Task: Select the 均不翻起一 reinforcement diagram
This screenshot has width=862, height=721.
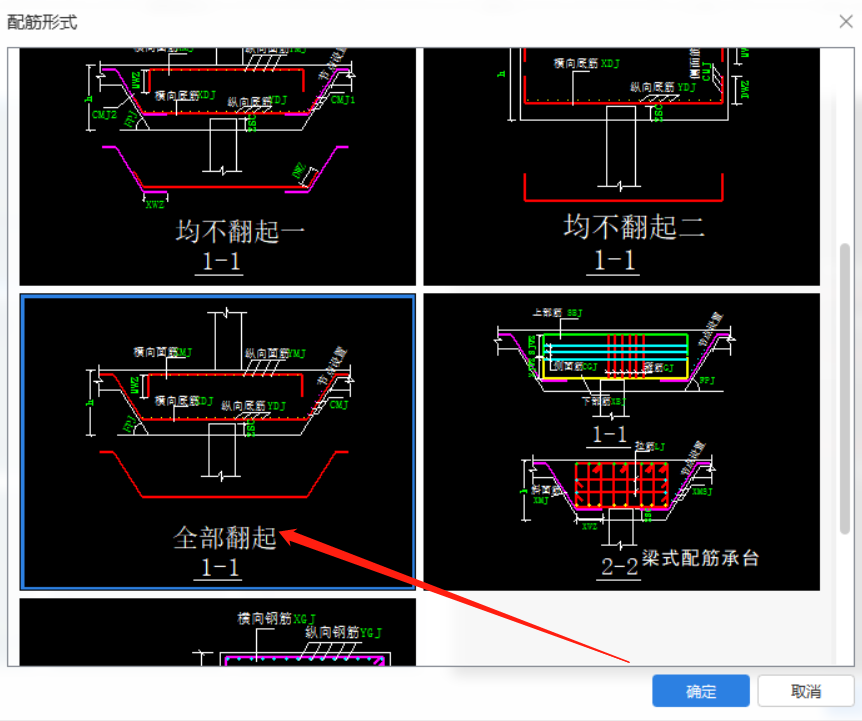Action: point(218,167)
